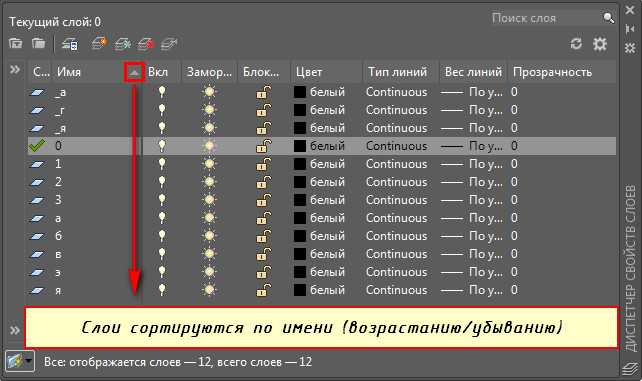This screenshot has width=642, height=381.
Task: Change Continuous linetype of layer в
Action: (396, 254)
